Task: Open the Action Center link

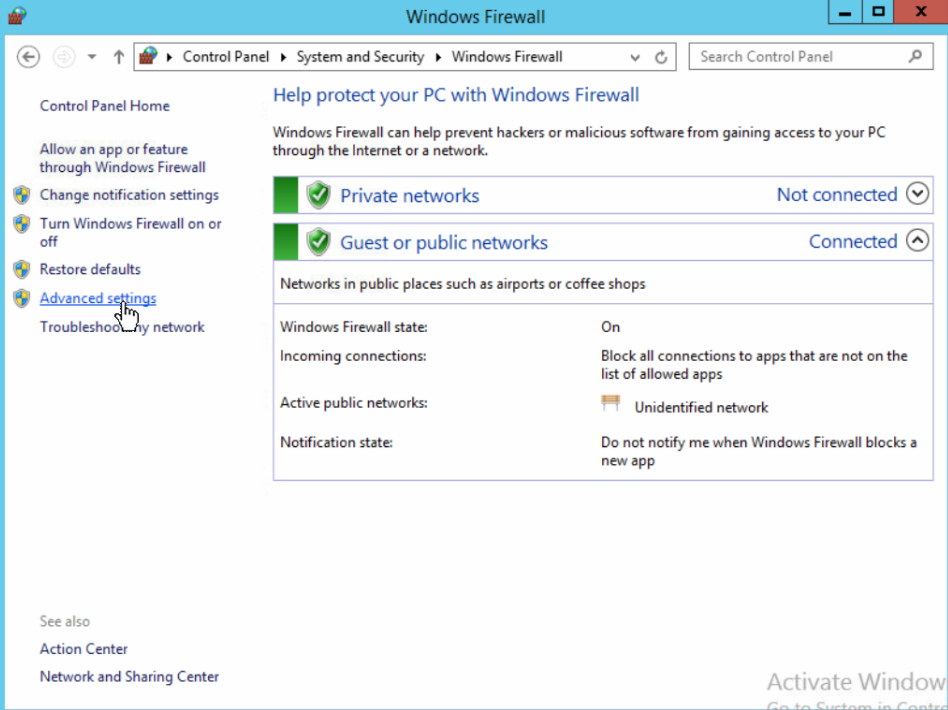Action: 83,649
